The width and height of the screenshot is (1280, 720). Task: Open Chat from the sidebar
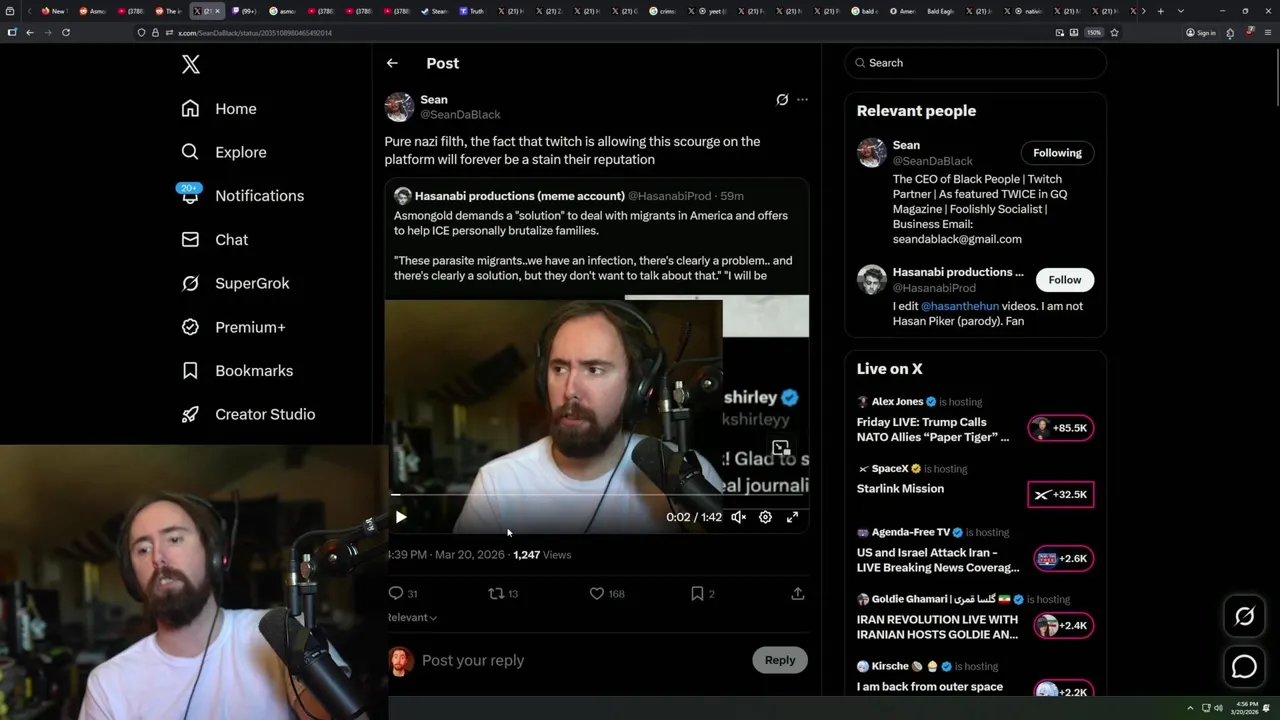tap(214, 240)
